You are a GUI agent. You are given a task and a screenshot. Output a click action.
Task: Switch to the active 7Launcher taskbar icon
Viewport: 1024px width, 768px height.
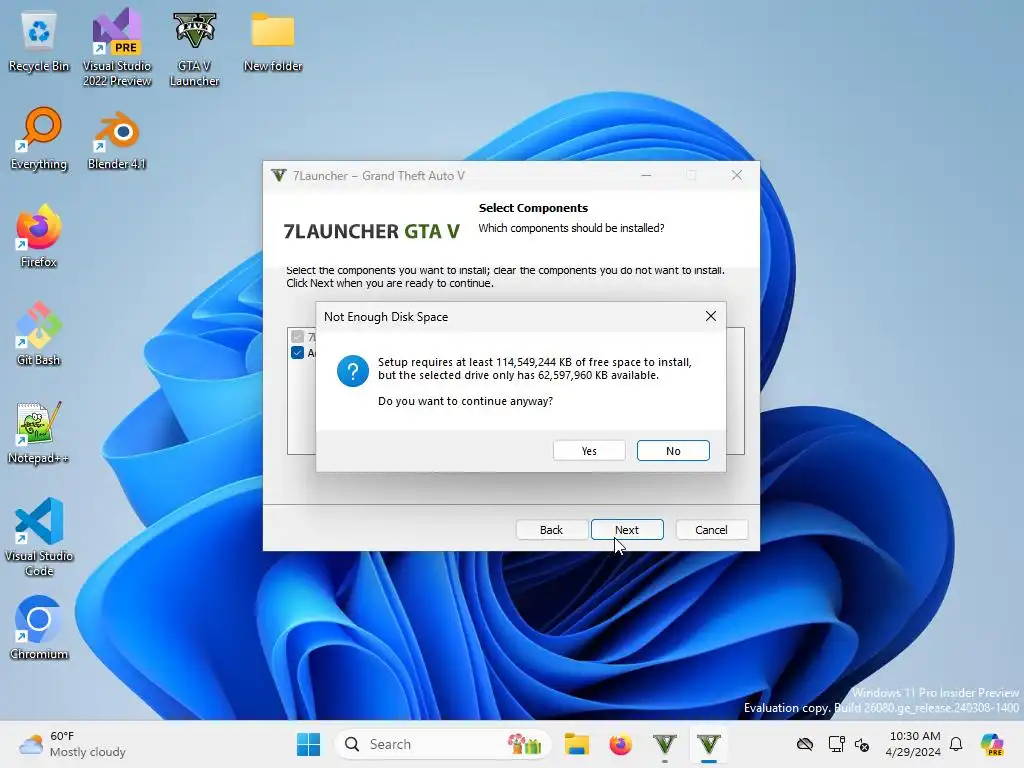[709, 744]
